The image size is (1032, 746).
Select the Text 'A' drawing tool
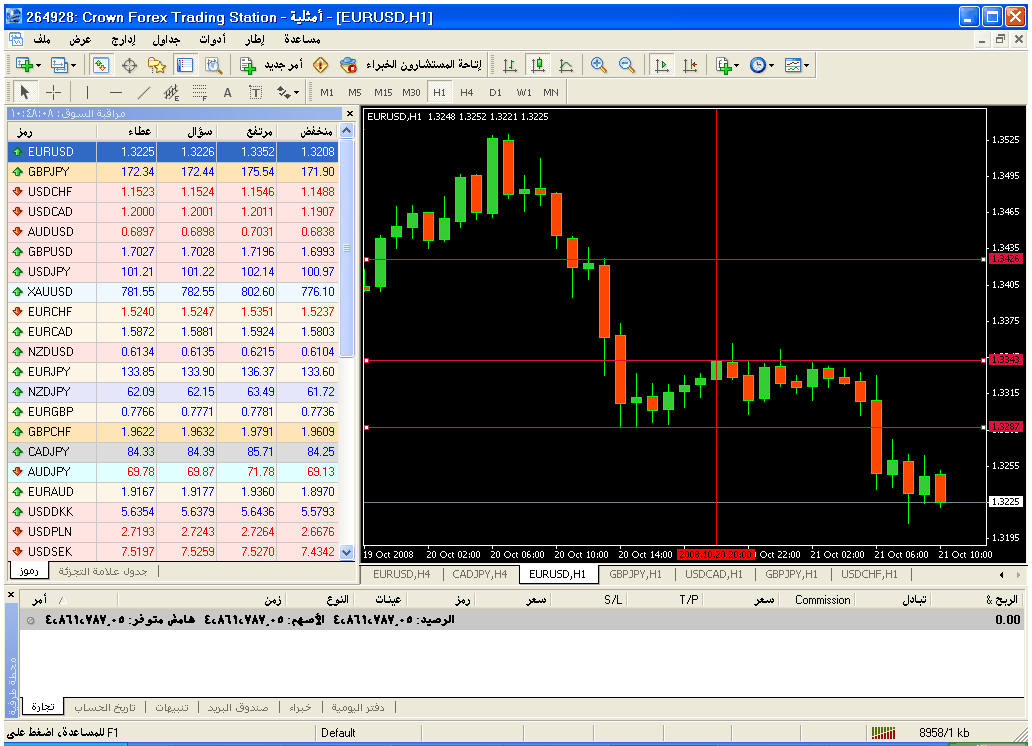(227, 92)
